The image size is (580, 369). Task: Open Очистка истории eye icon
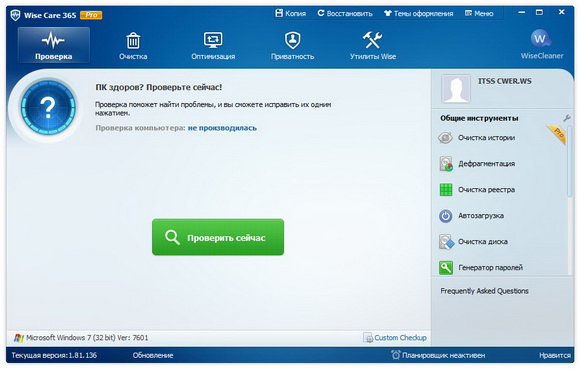[x=445, y=138]
